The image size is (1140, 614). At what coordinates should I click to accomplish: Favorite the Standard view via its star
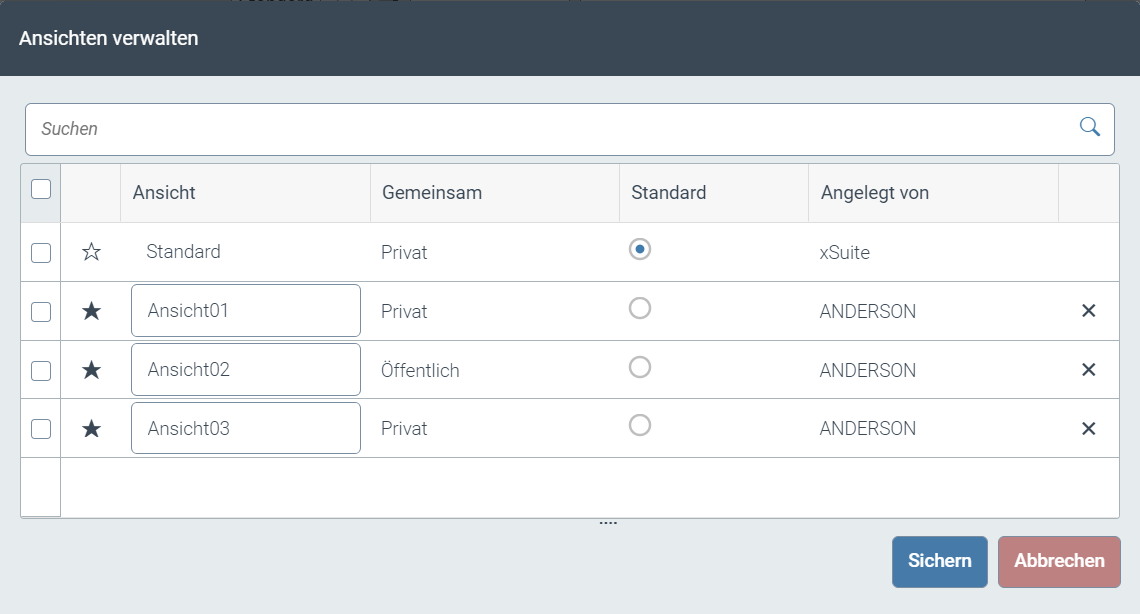pos(91,252)
